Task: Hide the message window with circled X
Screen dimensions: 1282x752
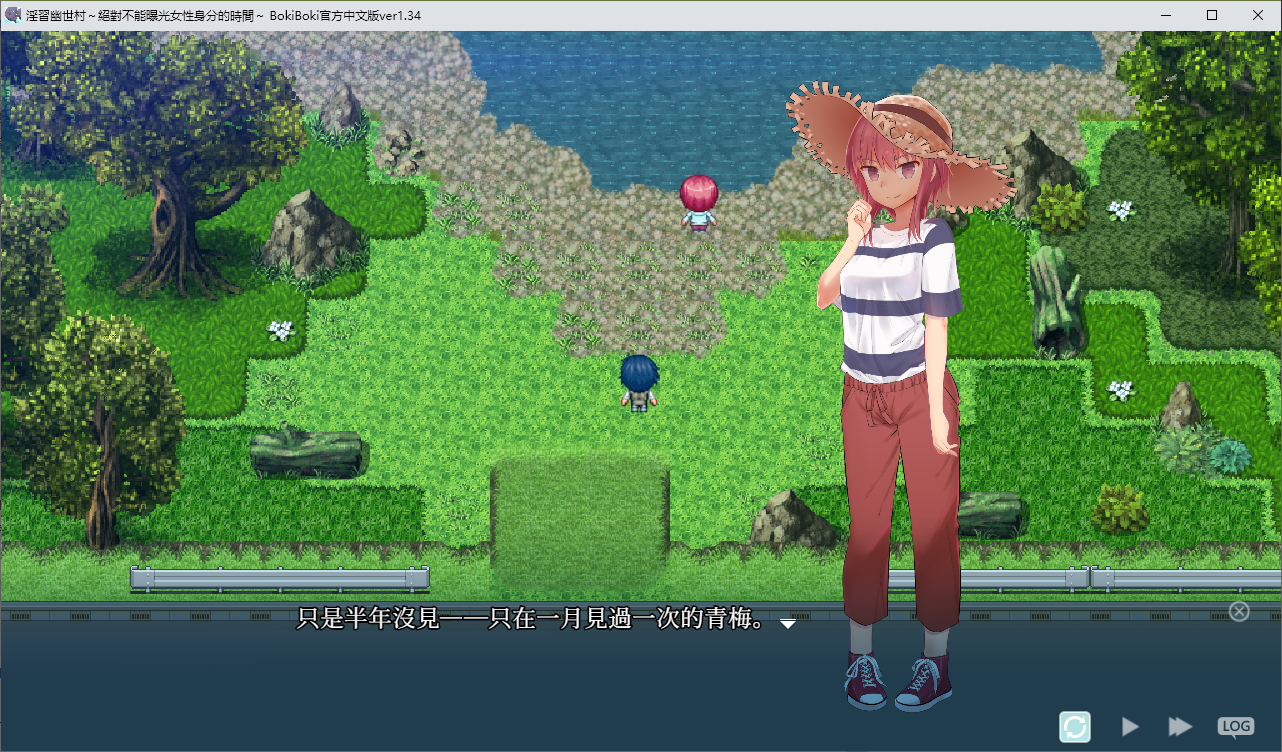Action: pyautogui.click(x=1239, y=611)
